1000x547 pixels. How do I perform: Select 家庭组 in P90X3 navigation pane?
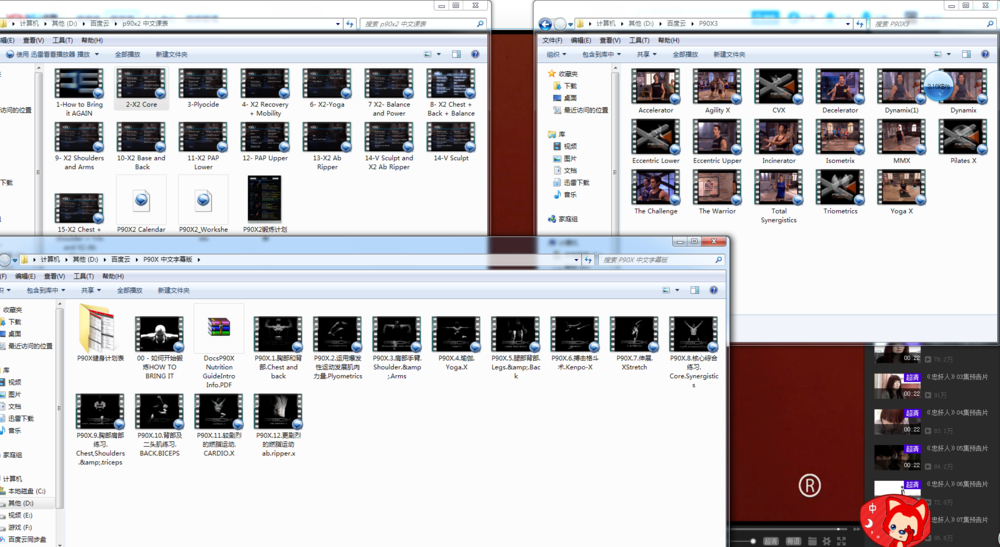pyautogui.click(x=563, y=219)
